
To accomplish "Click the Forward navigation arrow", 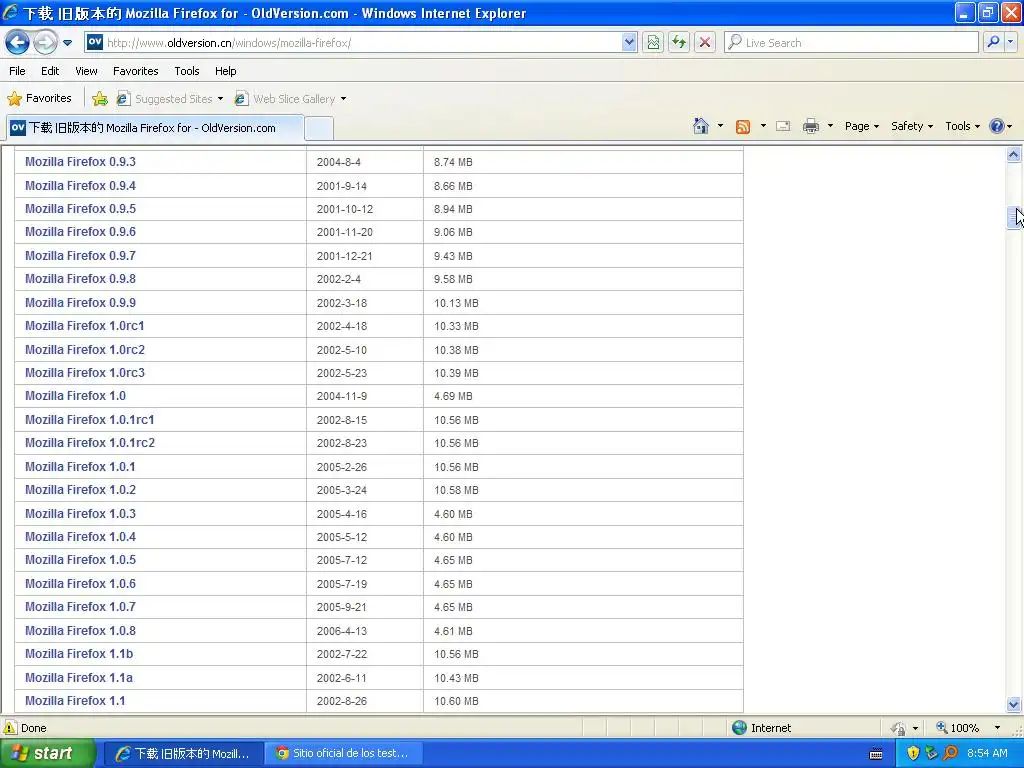I will tap(45, 42).
